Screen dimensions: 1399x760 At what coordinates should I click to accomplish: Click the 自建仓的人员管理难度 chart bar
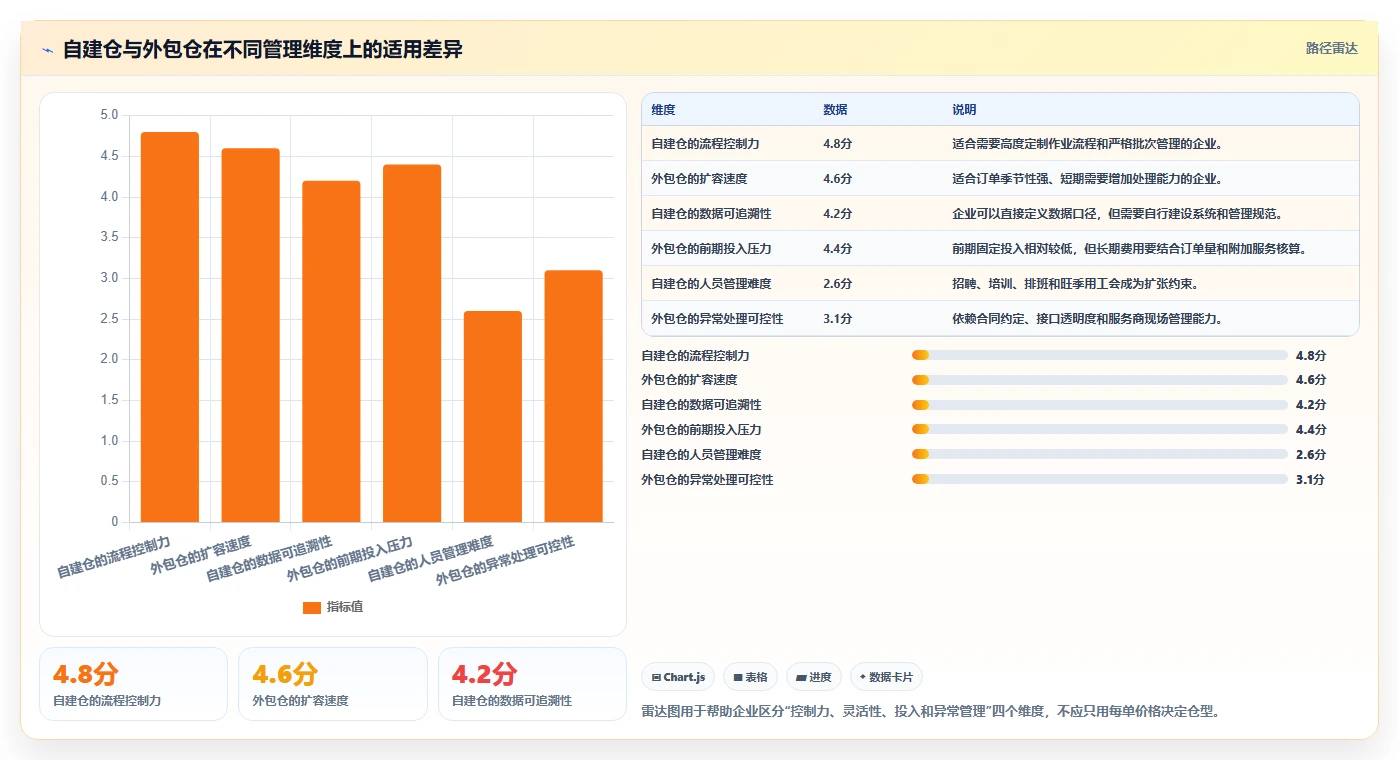(x=493, y=416)
